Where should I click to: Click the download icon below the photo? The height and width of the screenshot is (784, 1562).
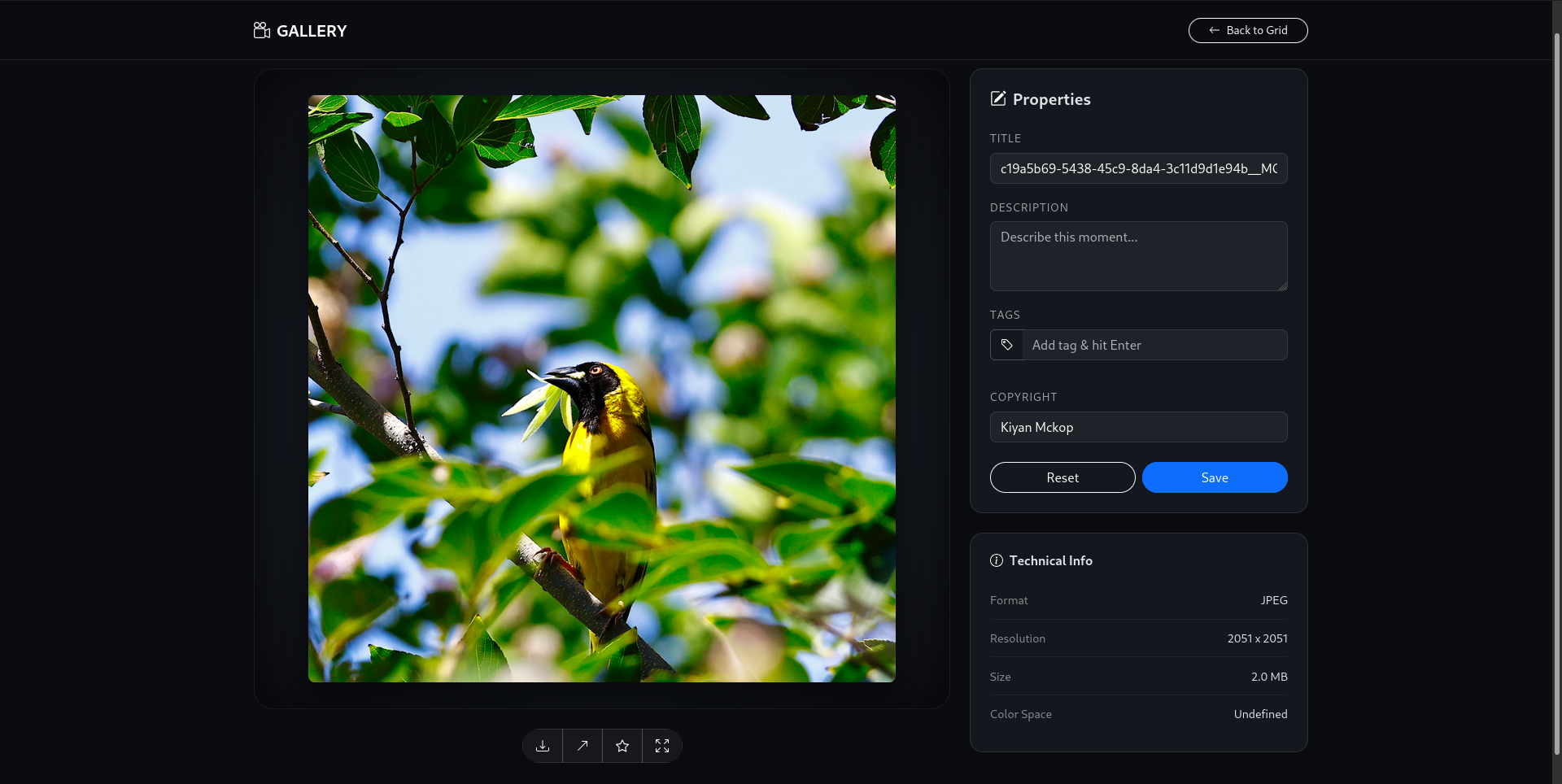(x=541, y=746)
